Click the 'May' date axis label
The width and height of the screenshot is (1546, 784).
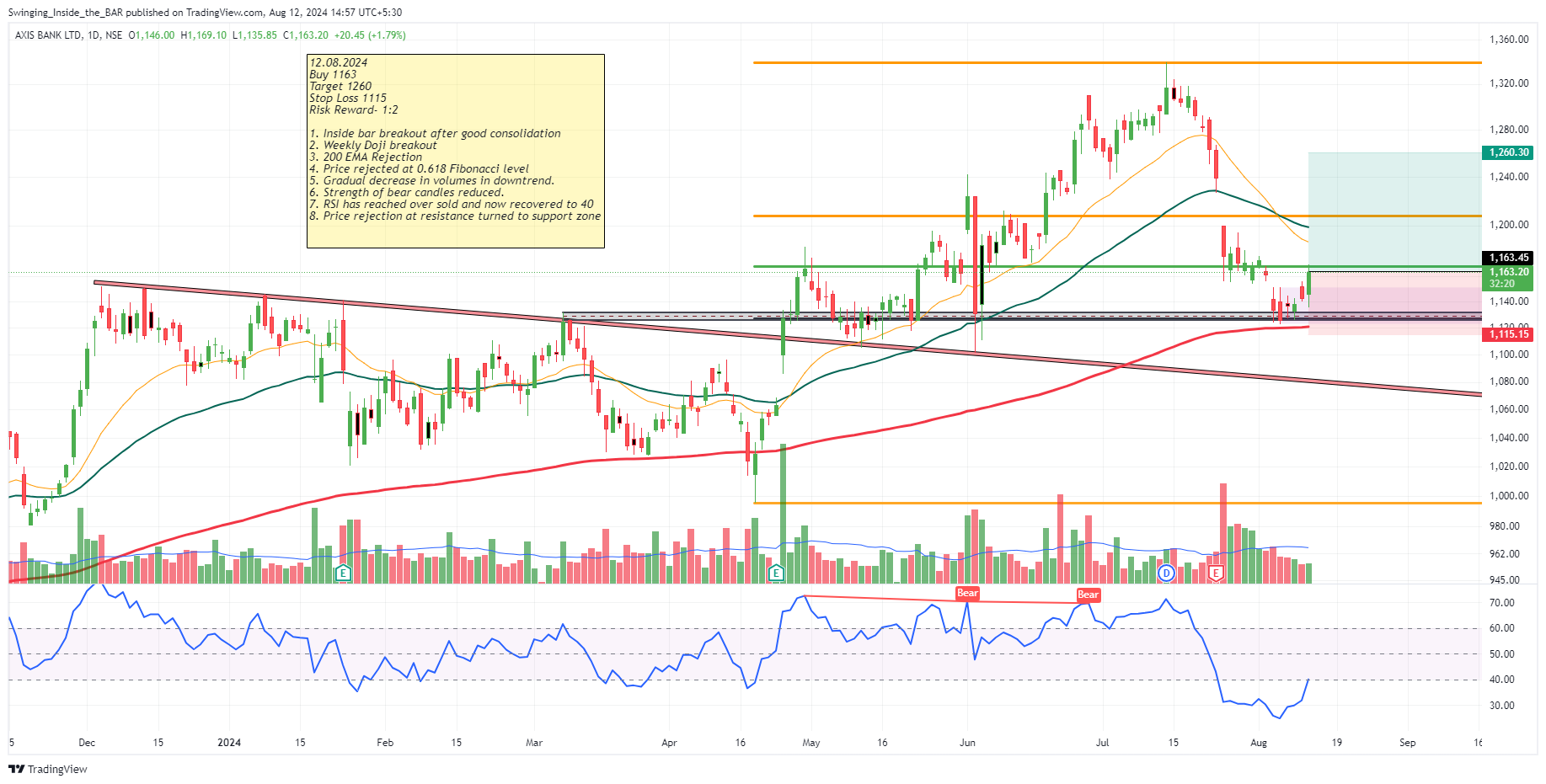click(x=811, y=743)
